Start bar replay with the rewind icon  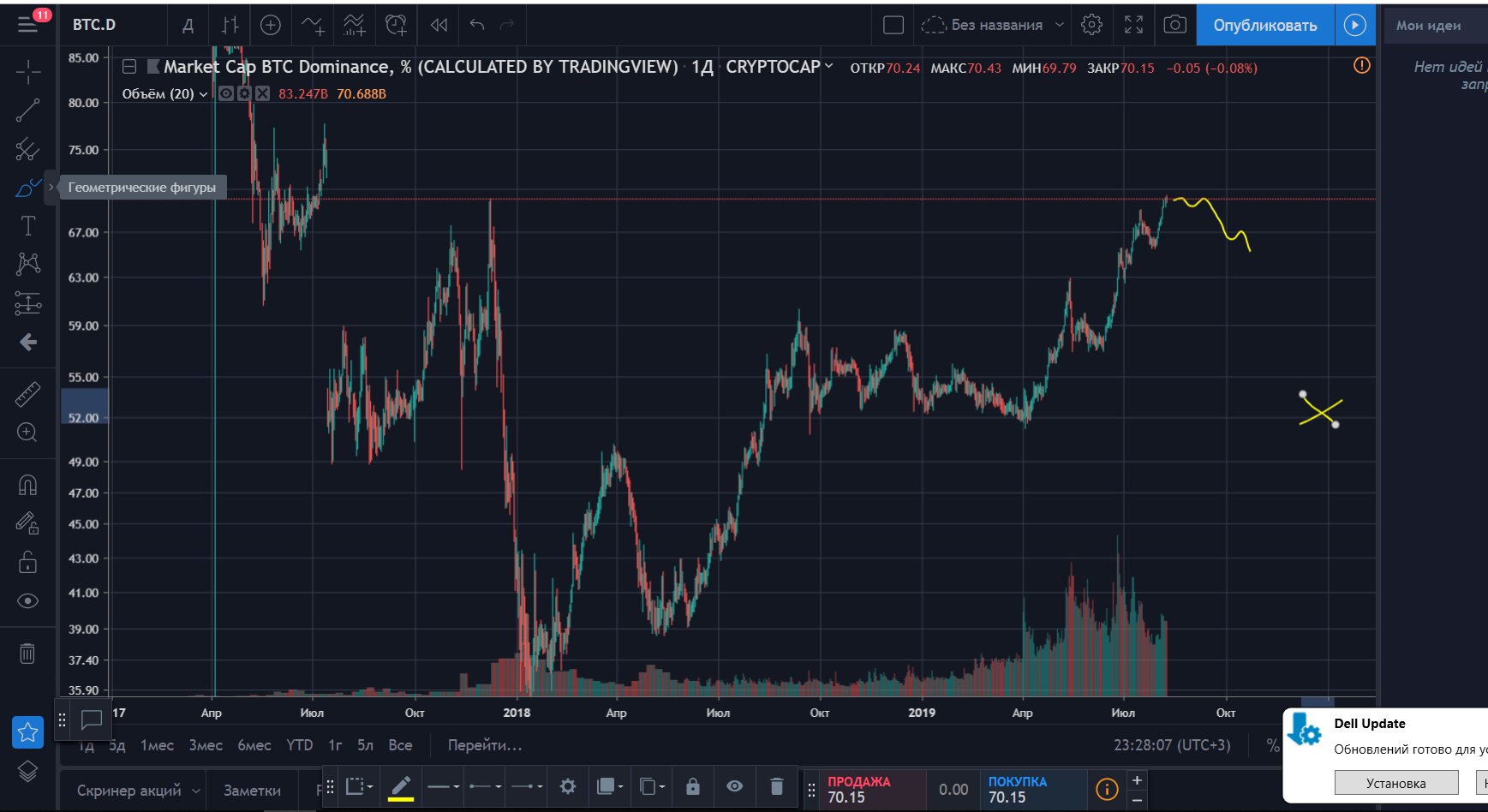pyautogui.click(x=439, y=26)
